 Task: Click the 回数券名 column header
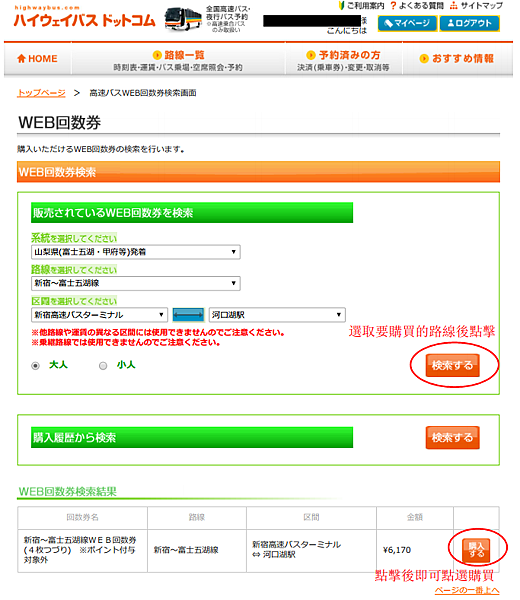83,518
